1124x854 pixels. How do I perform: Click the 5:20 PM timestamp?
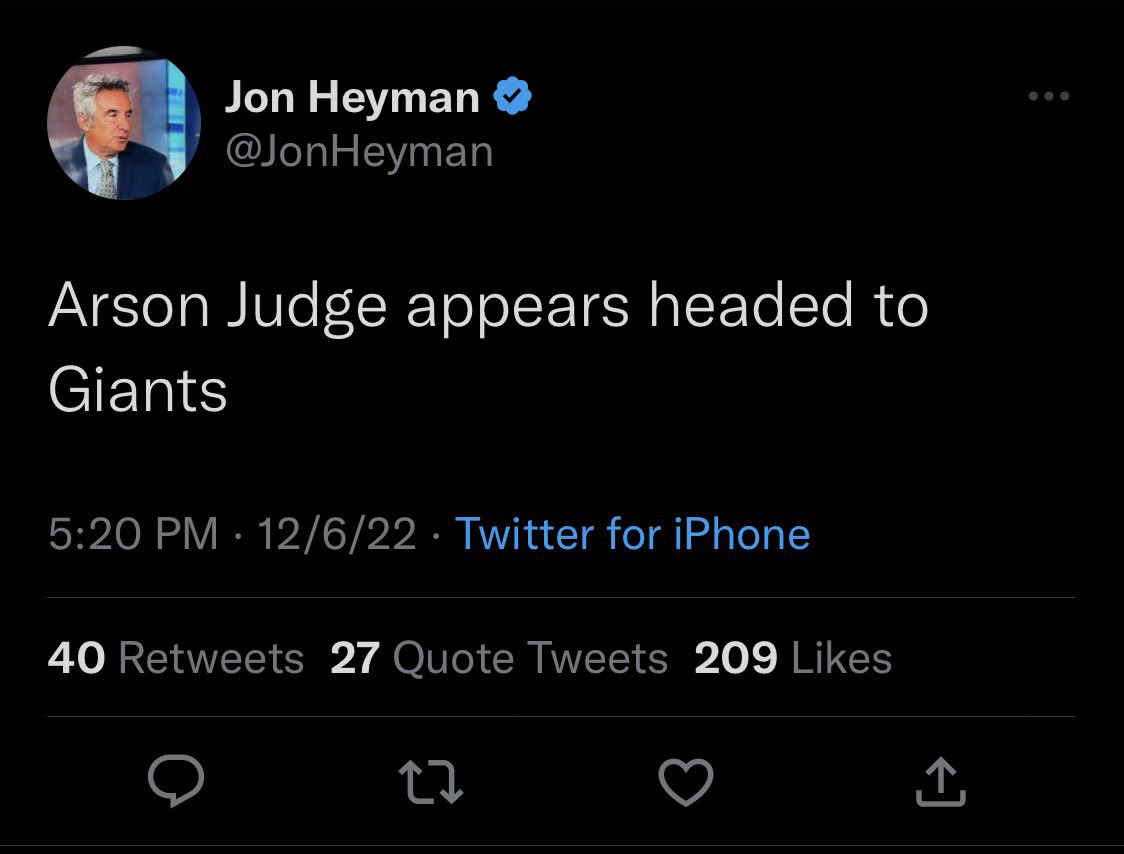tap(133, 534)
